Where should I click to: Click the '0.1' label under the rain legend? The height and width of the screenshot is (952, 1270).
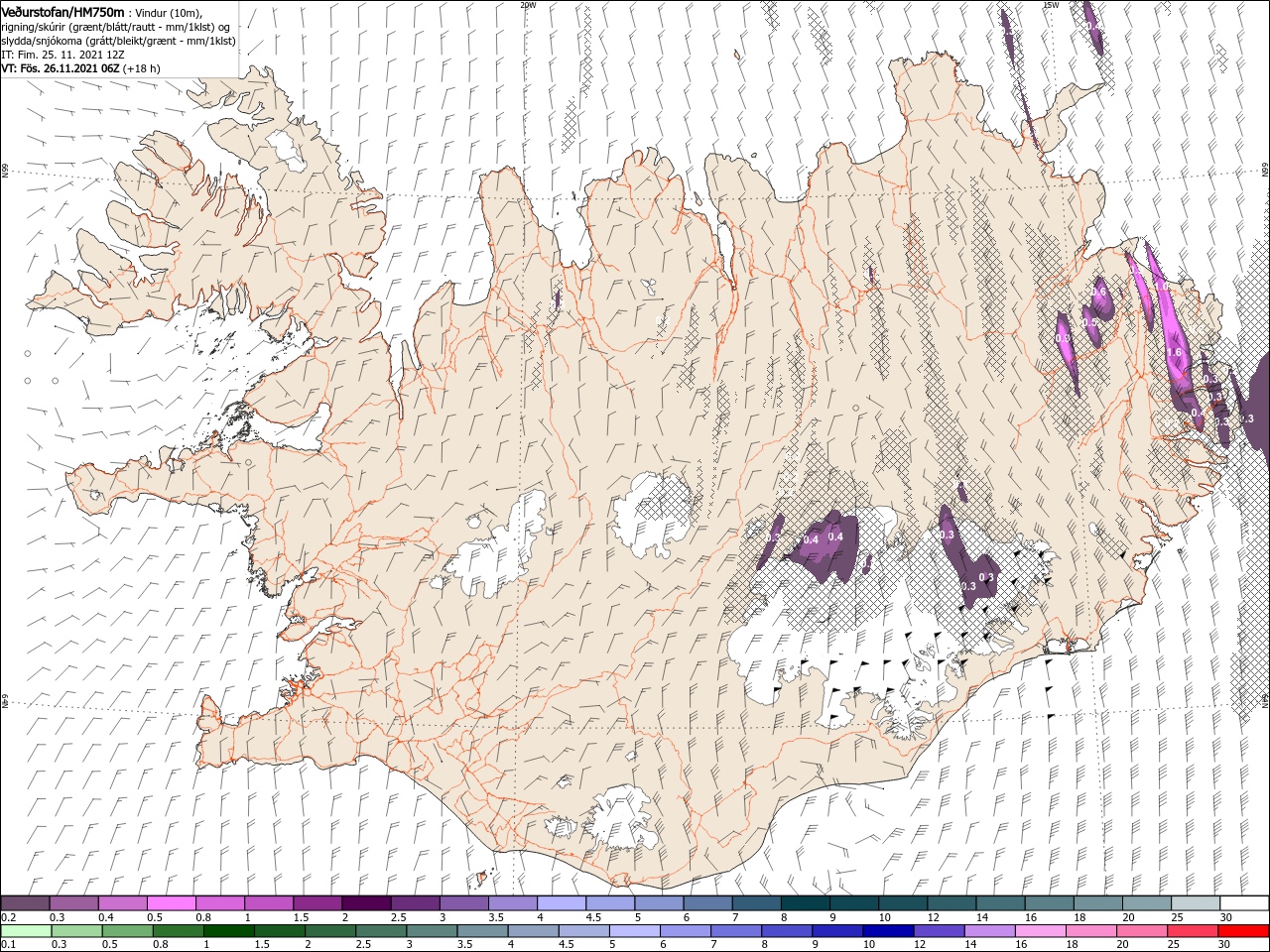pyautogui.click(x=8, y=945)
